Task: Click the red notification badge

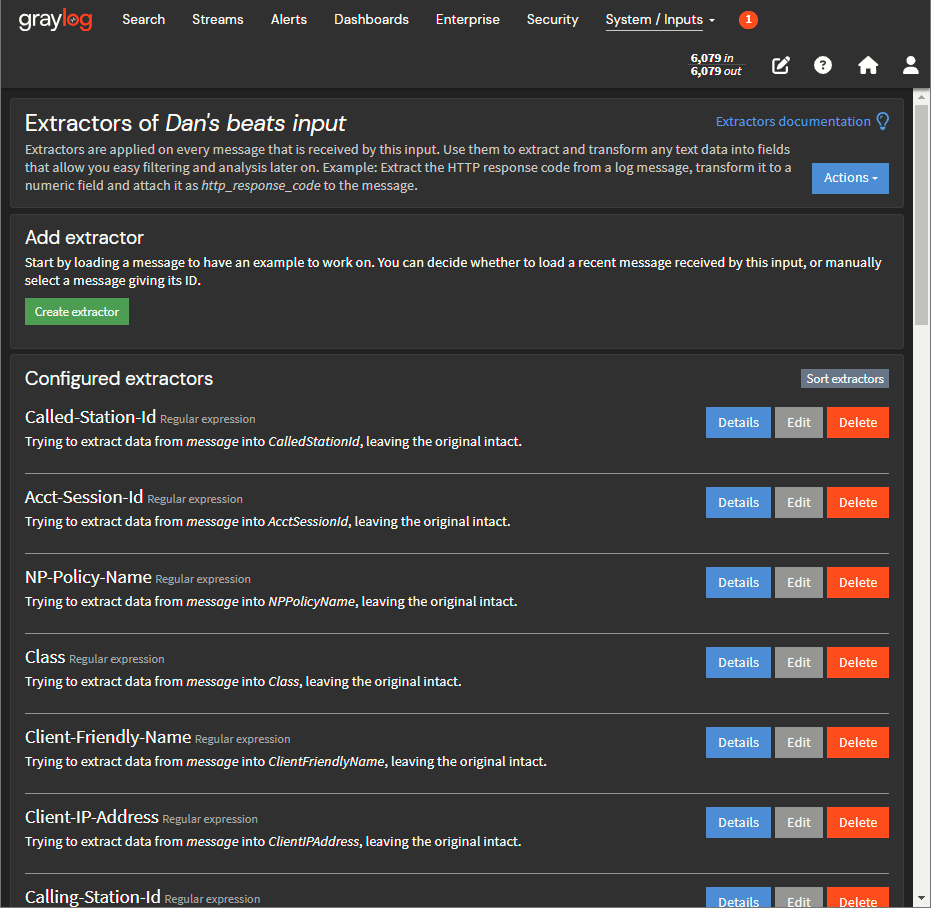Action: coord(748,20)
